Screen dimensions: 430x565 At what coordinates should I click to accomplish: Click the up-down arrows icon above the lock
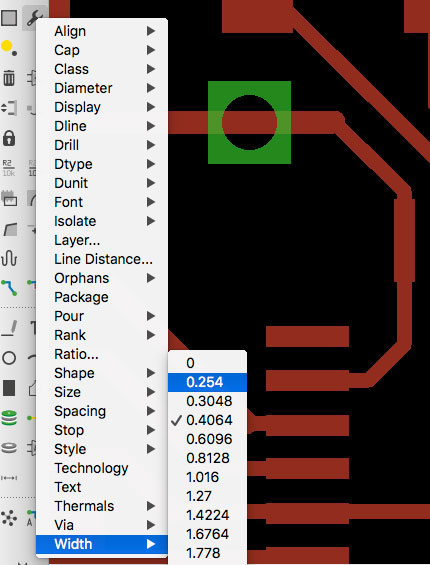point(9,108)
